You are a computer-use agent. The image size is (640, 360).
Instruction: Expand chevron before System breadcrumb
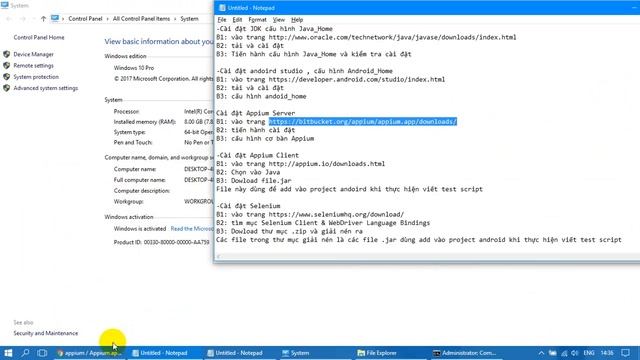pos(175,19)
